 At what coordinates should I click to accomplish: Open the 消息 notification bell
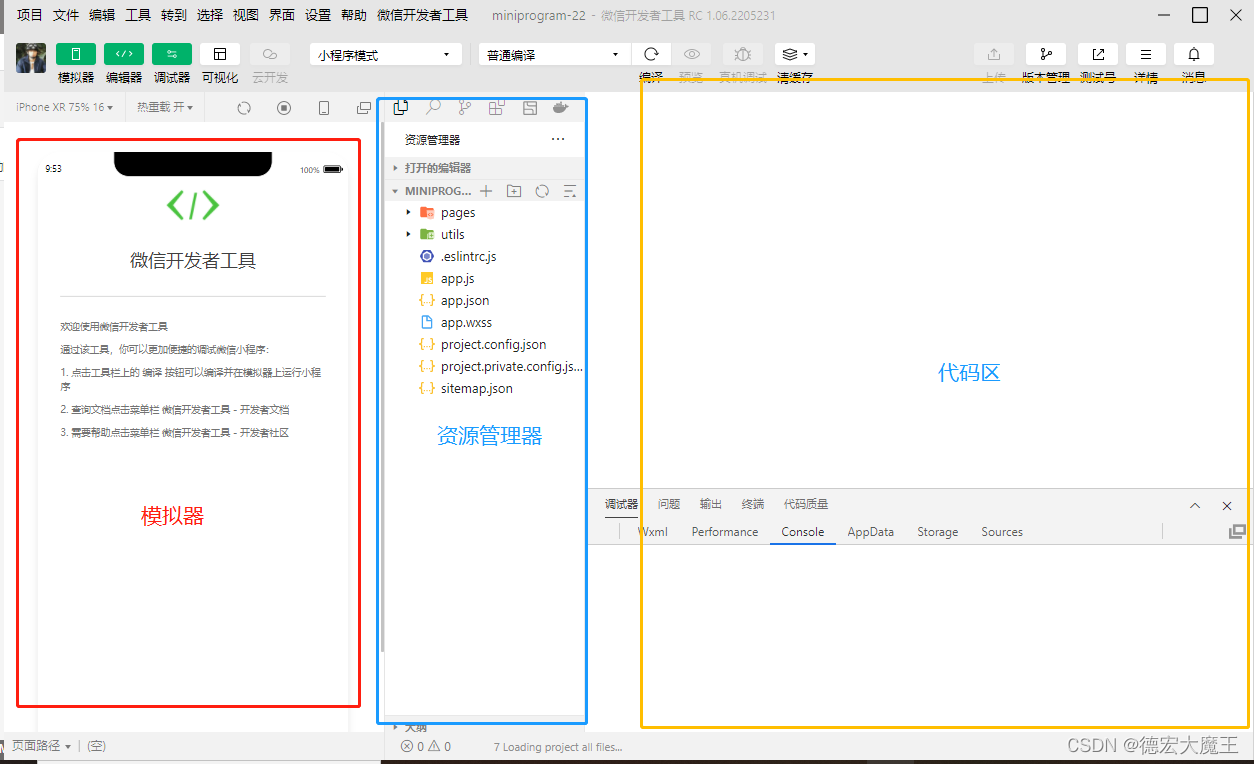1194,54
